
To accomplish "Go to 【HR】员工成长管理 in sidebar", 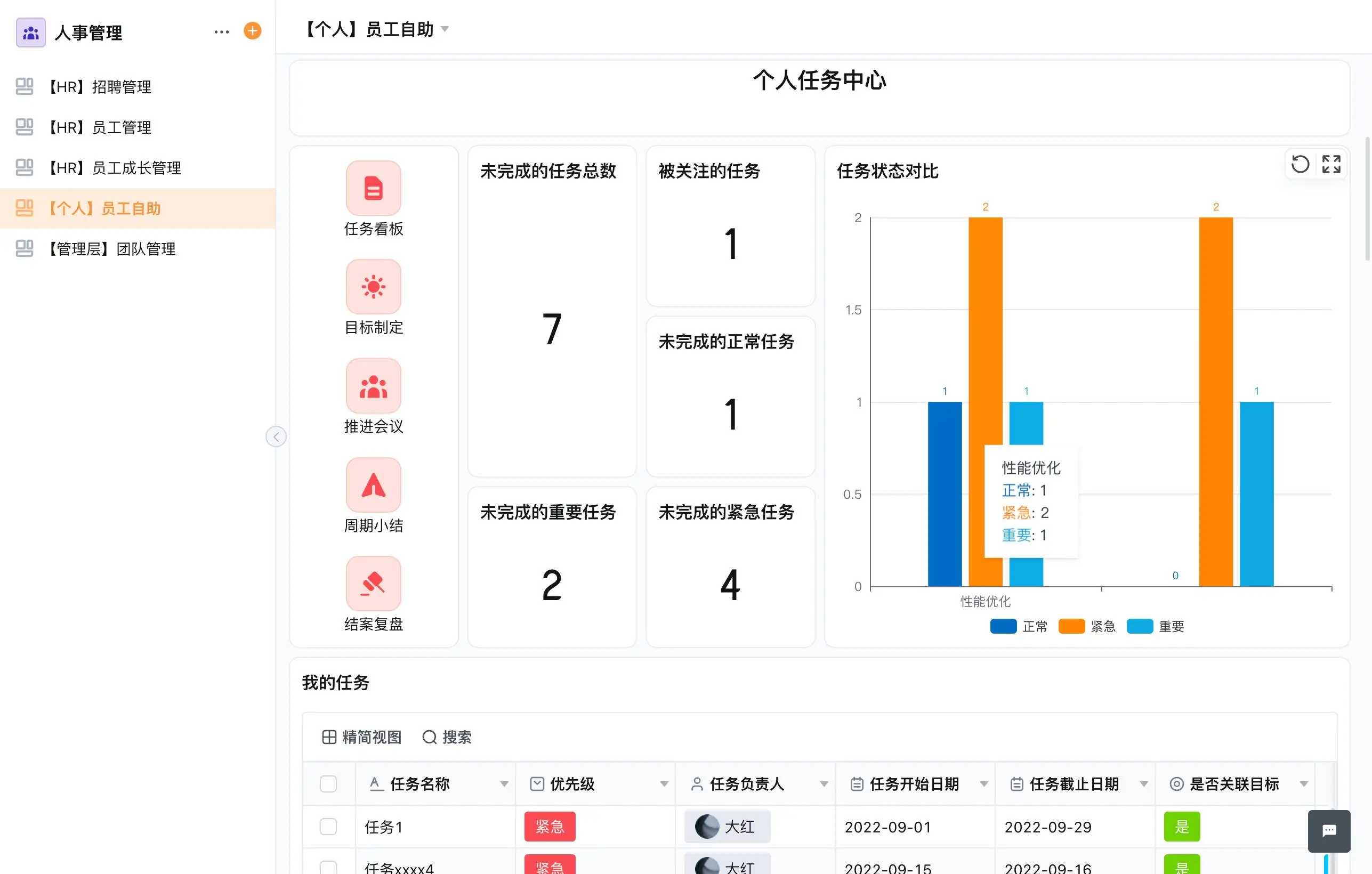I will pos(138,167).
